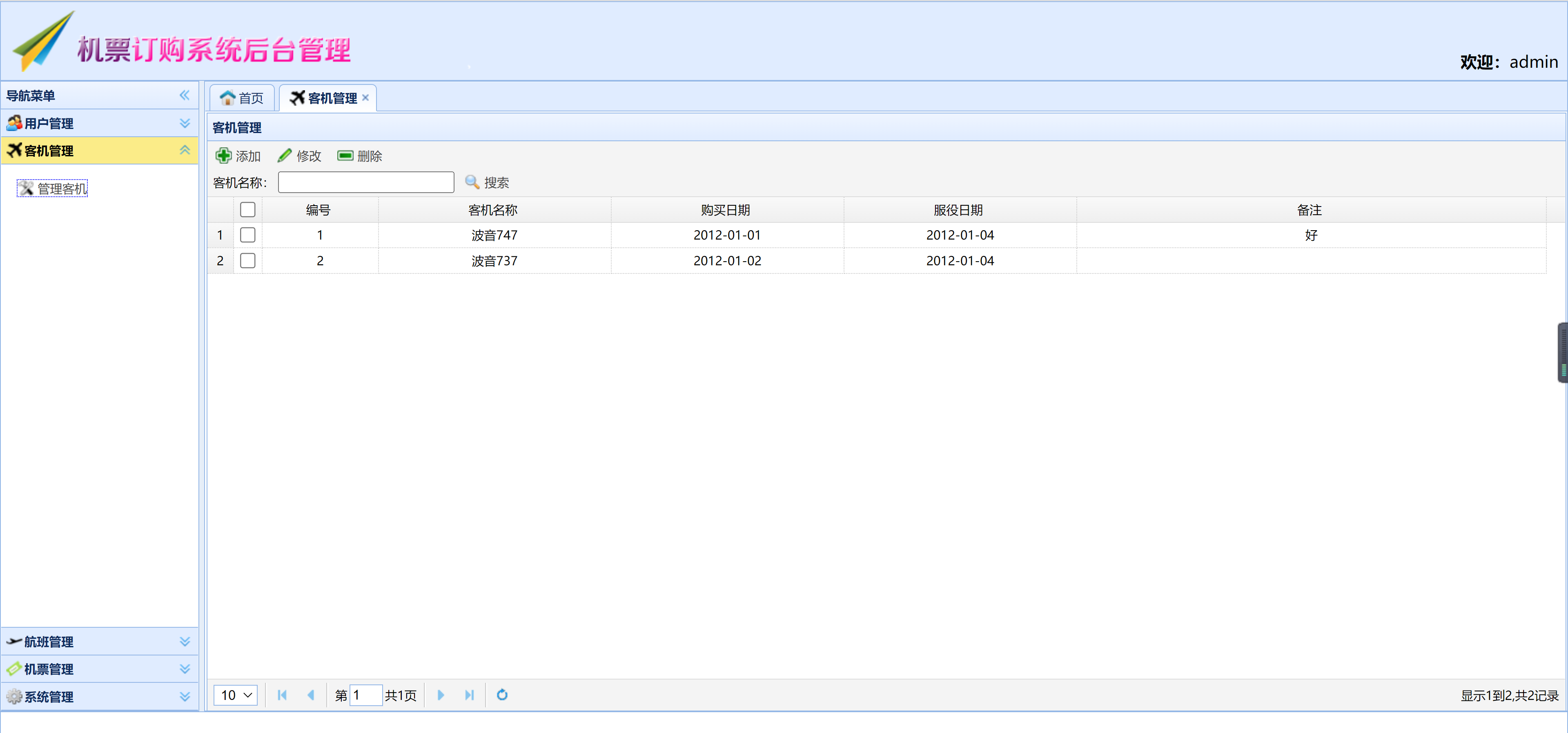Click the 删除 (delete) icon
Image resolution: width=1568 pixels, height=733 pixels.
[x=345, y=155]
